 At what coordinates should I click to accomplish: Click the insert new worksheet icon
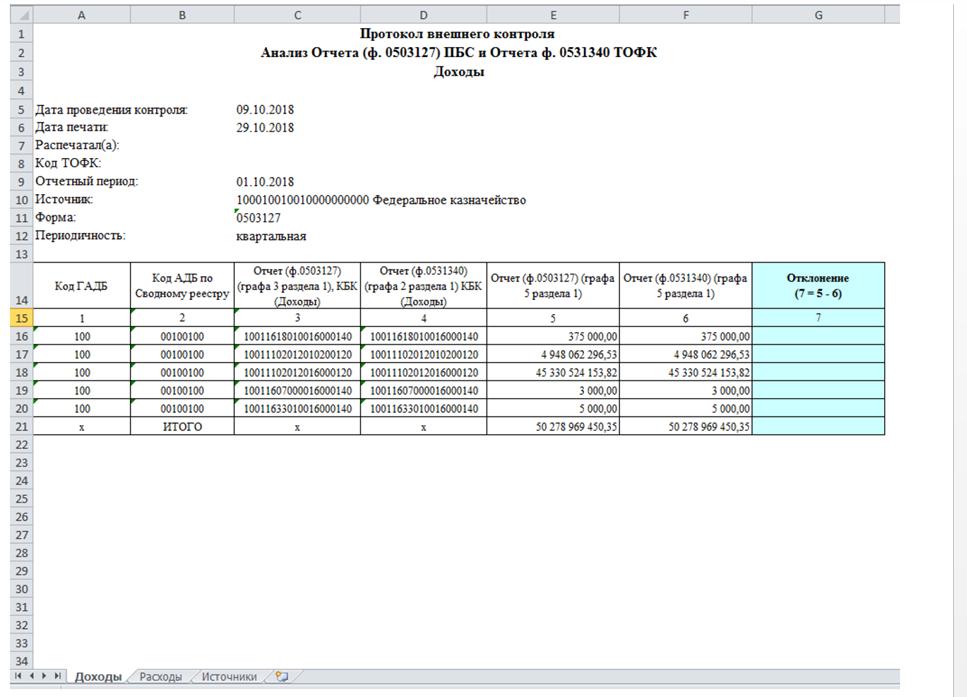[x=282, y=677]
